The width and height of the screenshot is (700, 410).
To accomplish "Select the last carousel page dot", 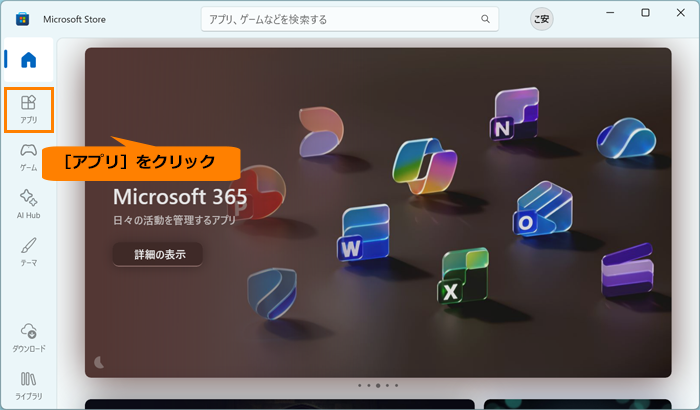I will click(x=396, y=385).
